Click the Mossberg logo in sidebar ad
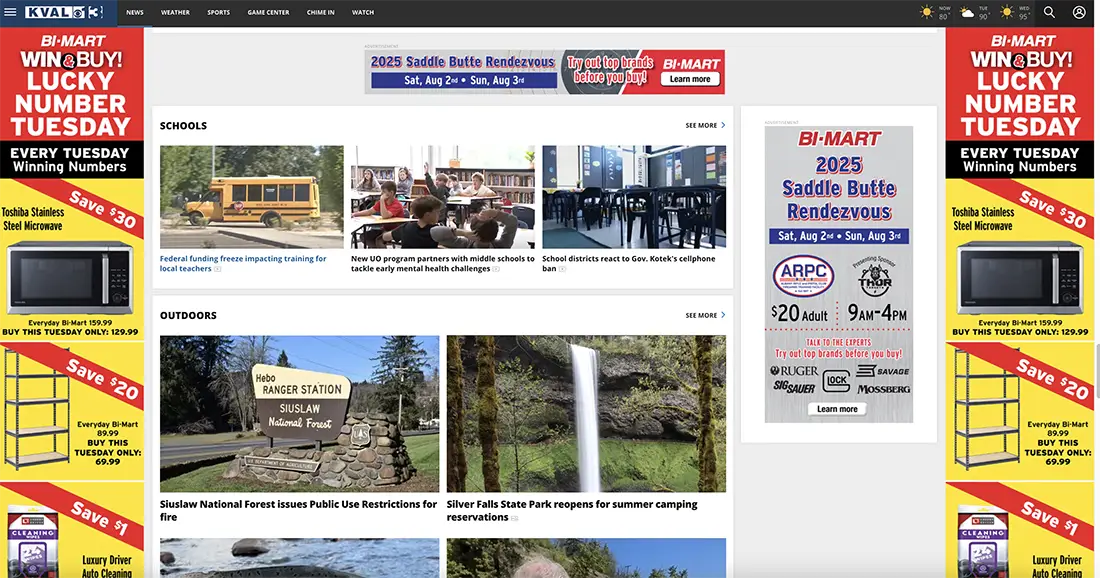The width and height of the screenshot is (1100, 578). click(883, 389)
